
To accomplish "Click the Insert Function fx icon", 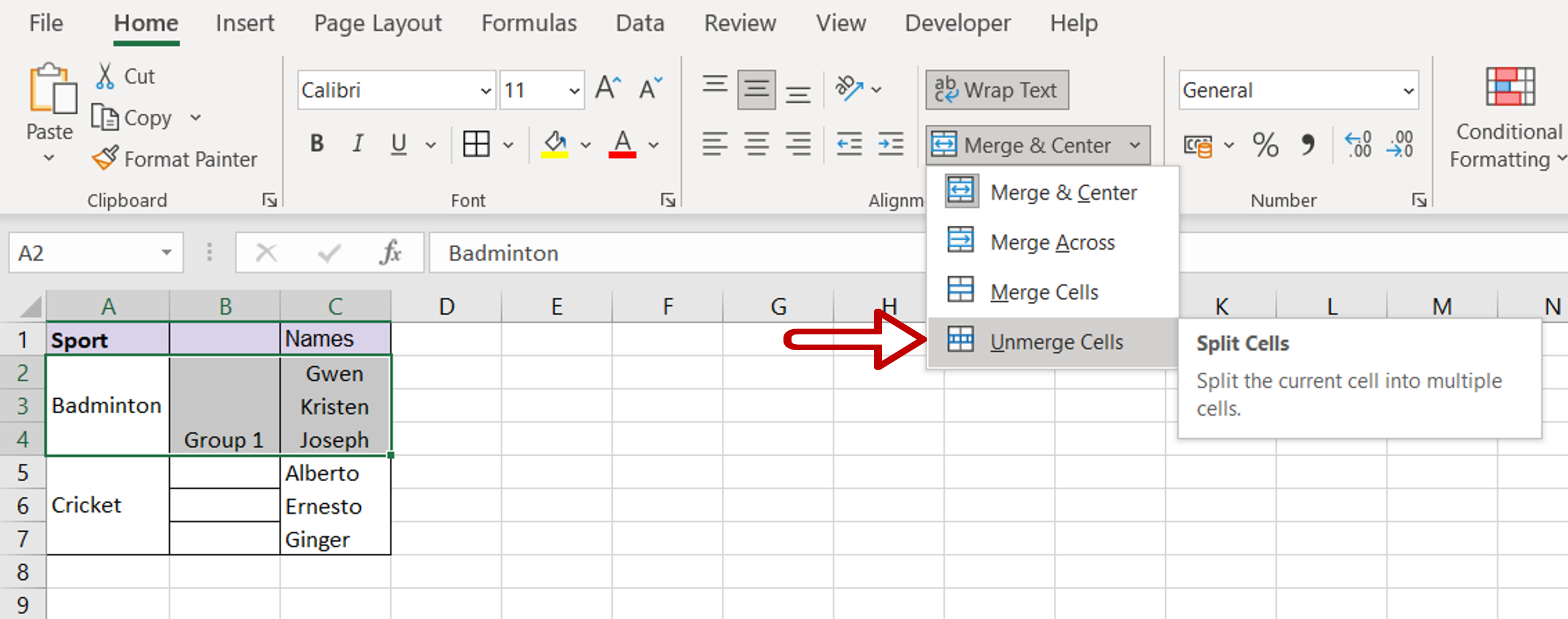I will [x=390, y=252].
